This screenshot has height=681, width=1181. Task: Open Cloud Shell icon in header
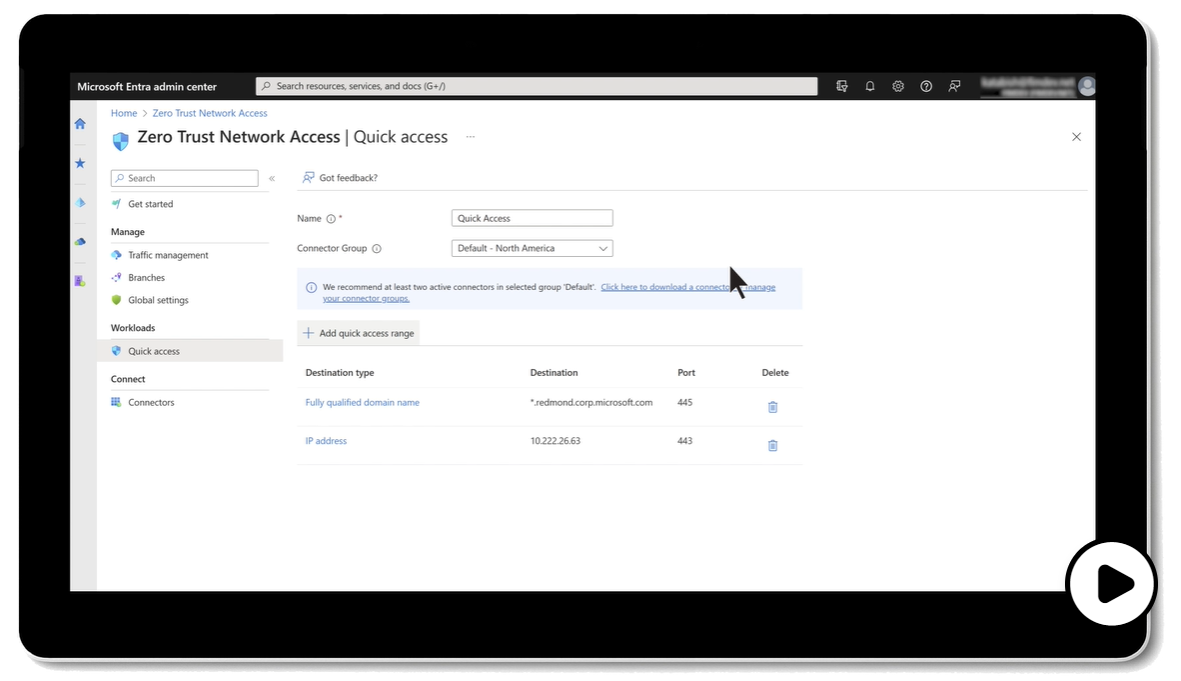coord(842,87)
